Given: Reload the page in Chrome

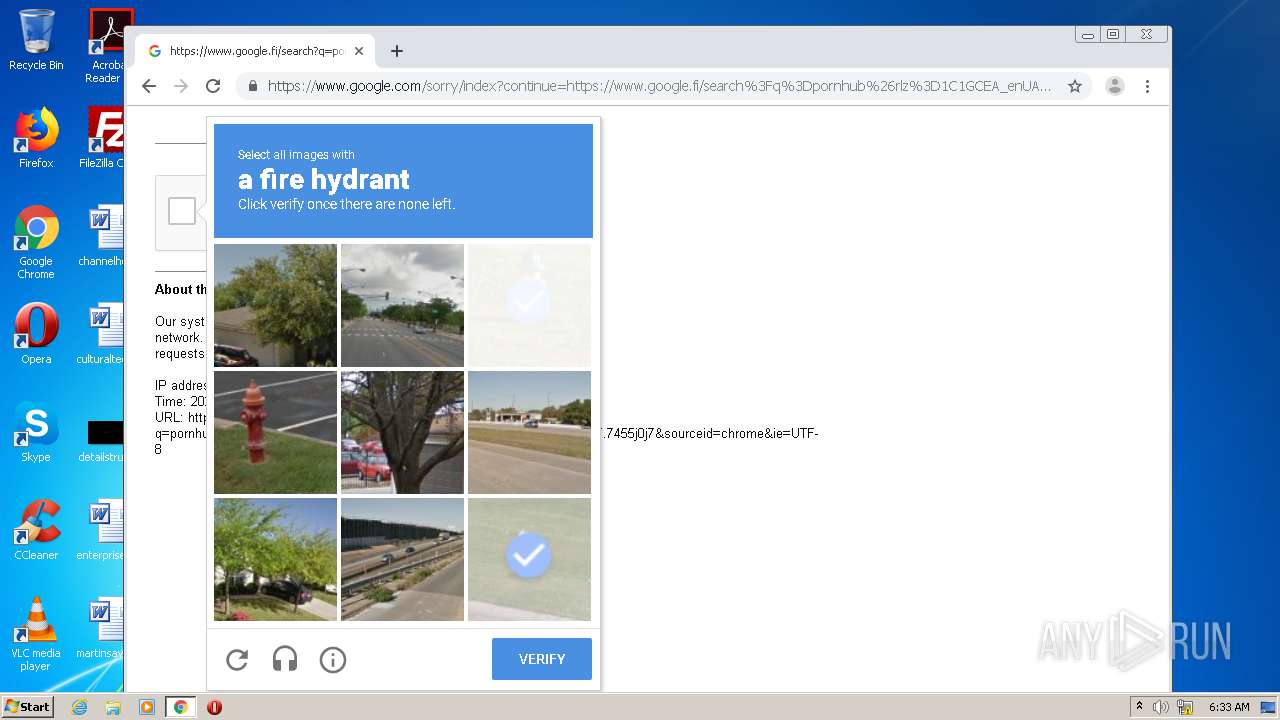Looking at the screenshot, I should coord(213,86).
